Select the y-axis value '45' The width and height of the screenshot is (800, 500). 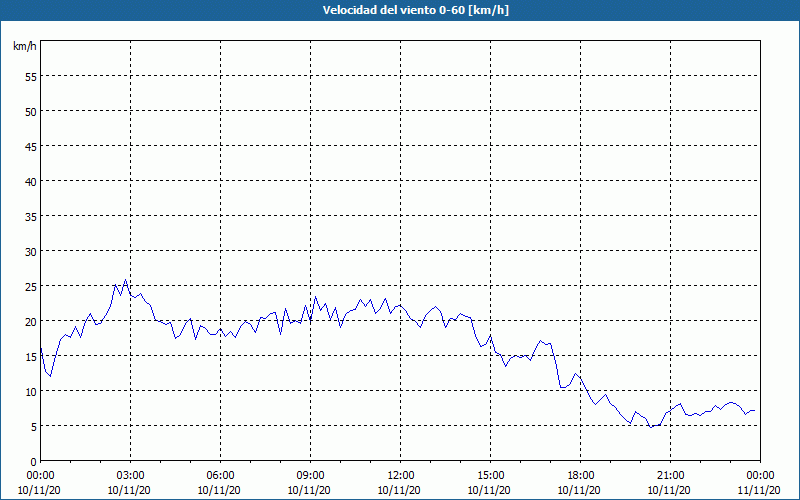[31, 146]
